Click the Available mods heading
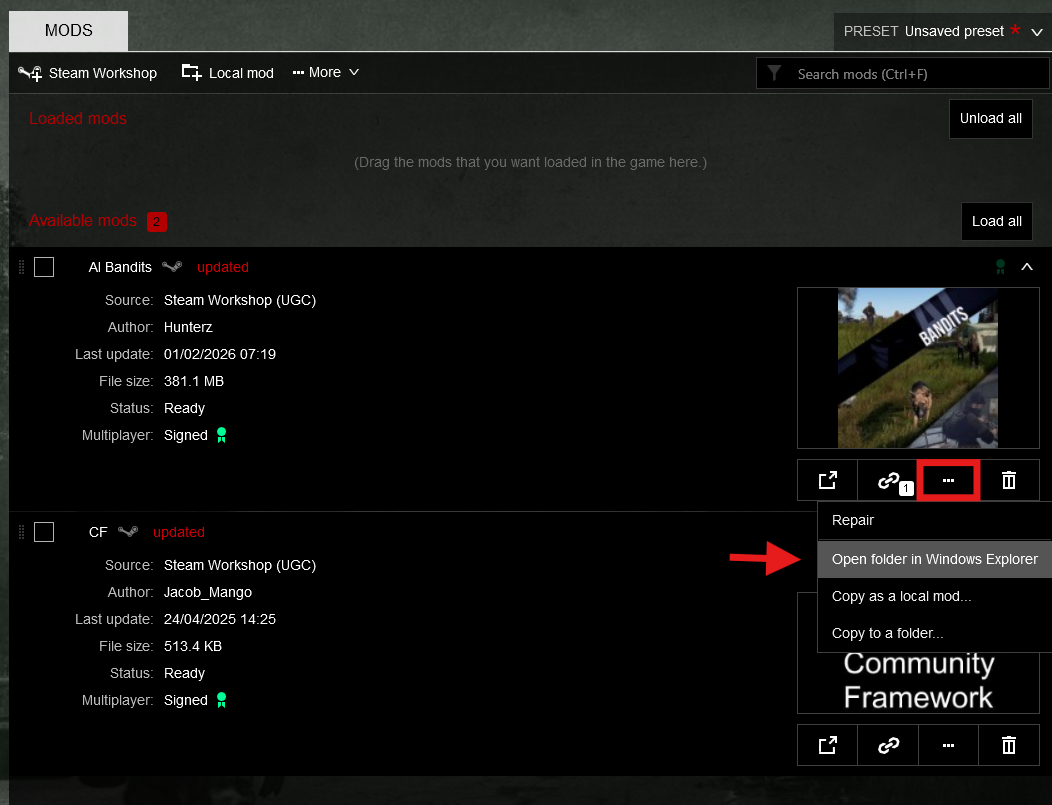The height and width of the screenshot is (805, 1052). 83,221
